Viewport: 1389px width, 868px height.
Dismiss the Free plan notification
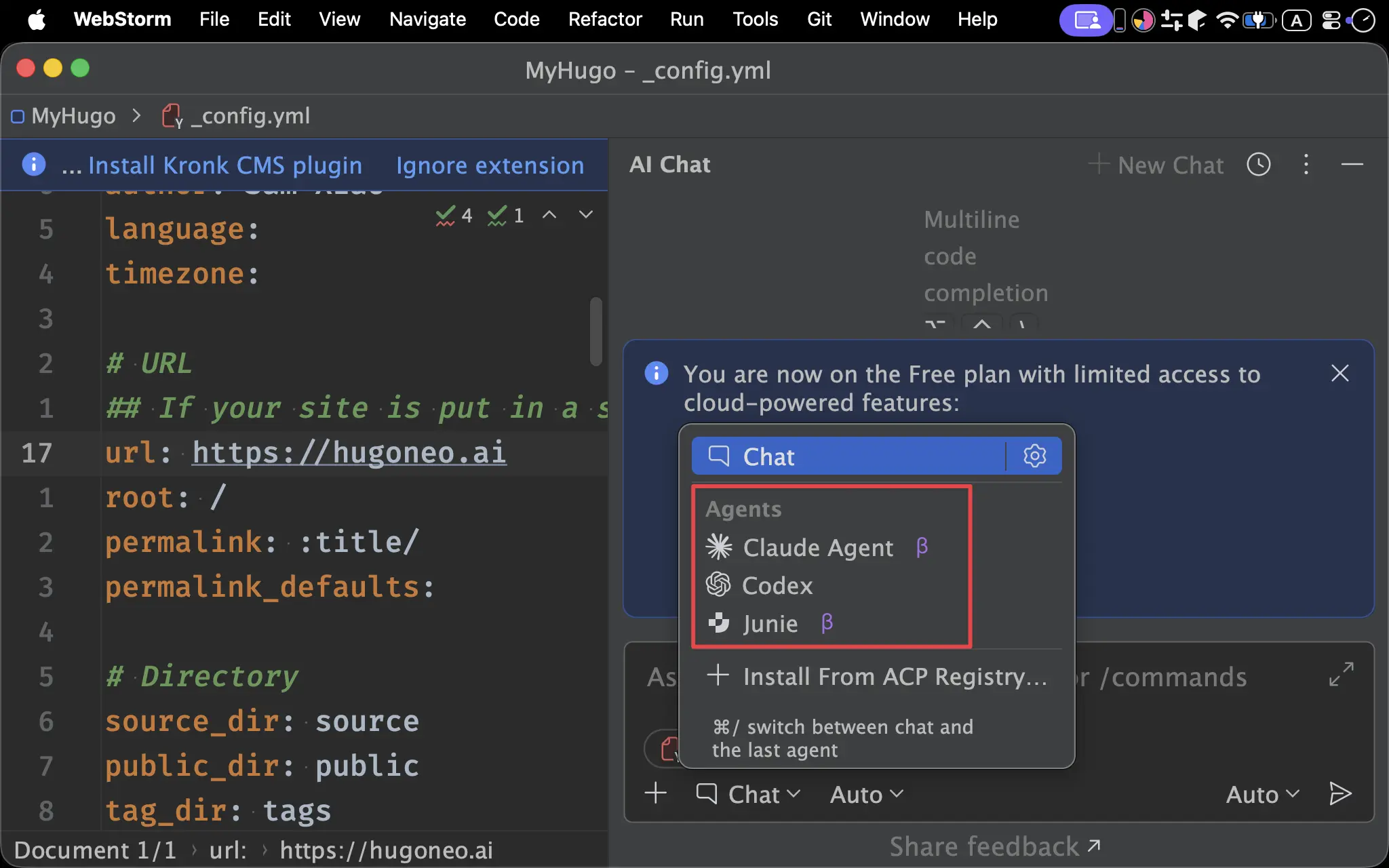1339,374
